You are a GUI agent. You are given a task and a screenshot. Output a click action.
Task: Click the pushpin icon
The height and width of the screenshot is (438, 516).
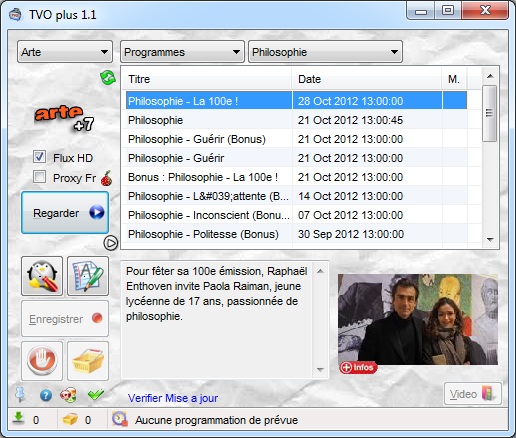coord(20,395)
